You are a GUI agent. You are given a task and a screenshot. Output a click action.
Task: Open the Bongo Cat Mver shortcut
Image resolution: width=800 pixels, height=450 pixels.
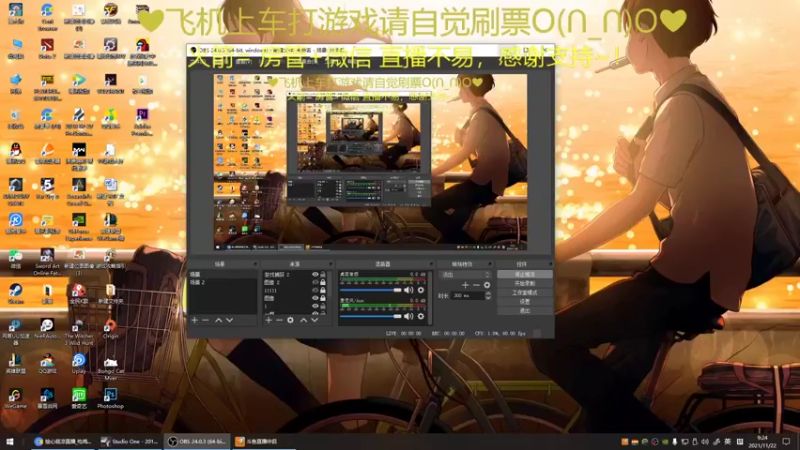click(x=110, y=367)
